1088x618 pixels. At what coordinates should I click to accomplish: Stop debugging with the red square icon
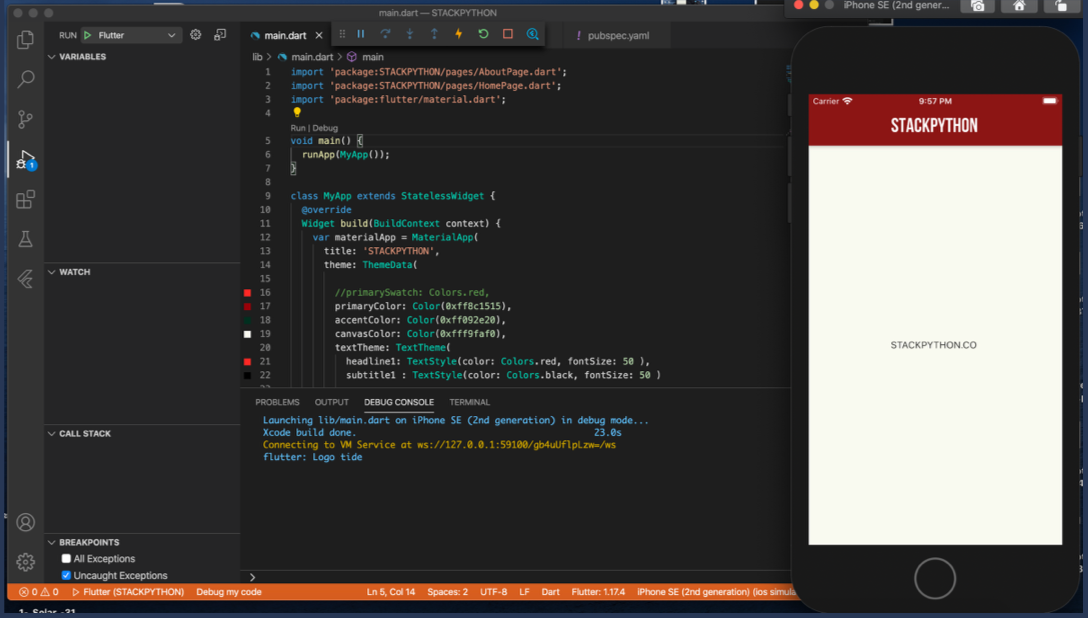click(506, 33)
